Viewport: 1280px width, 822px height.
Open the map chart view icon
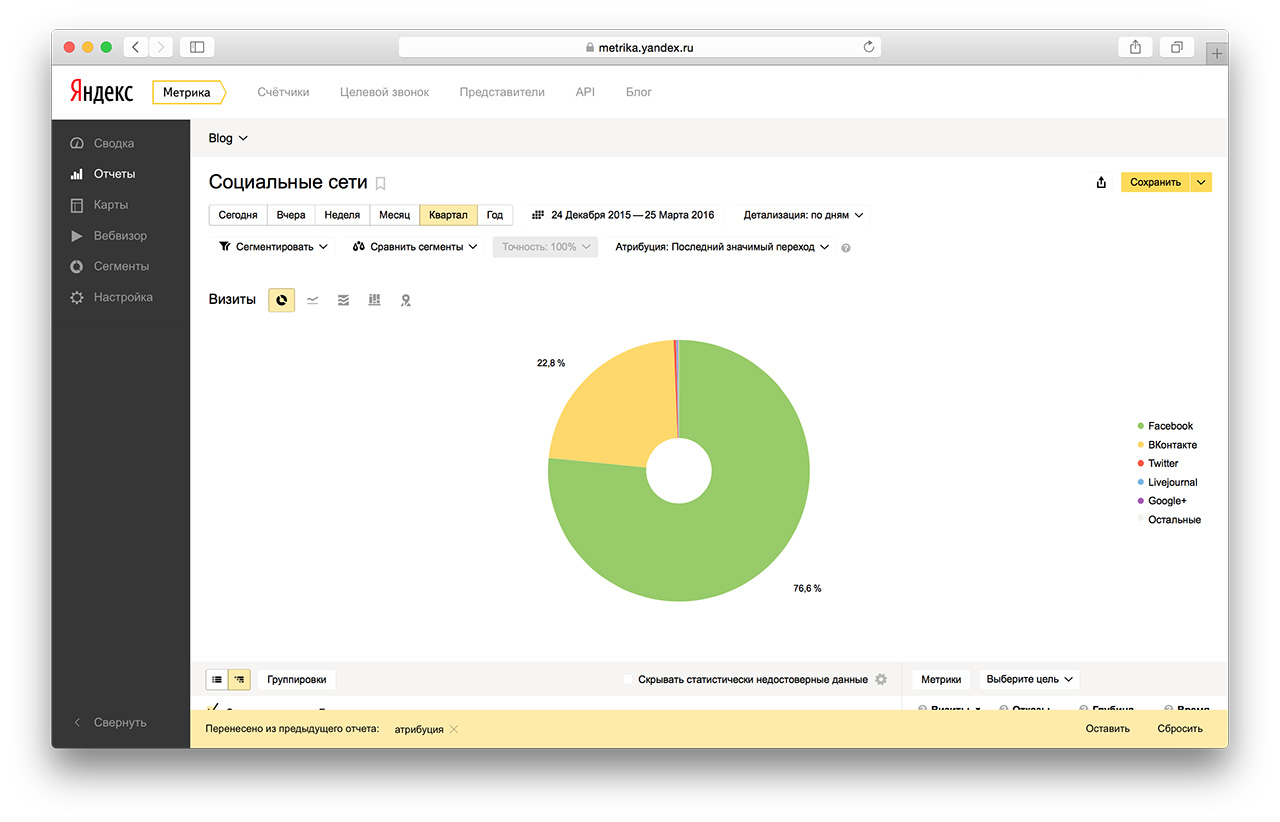tap(406, 300)
